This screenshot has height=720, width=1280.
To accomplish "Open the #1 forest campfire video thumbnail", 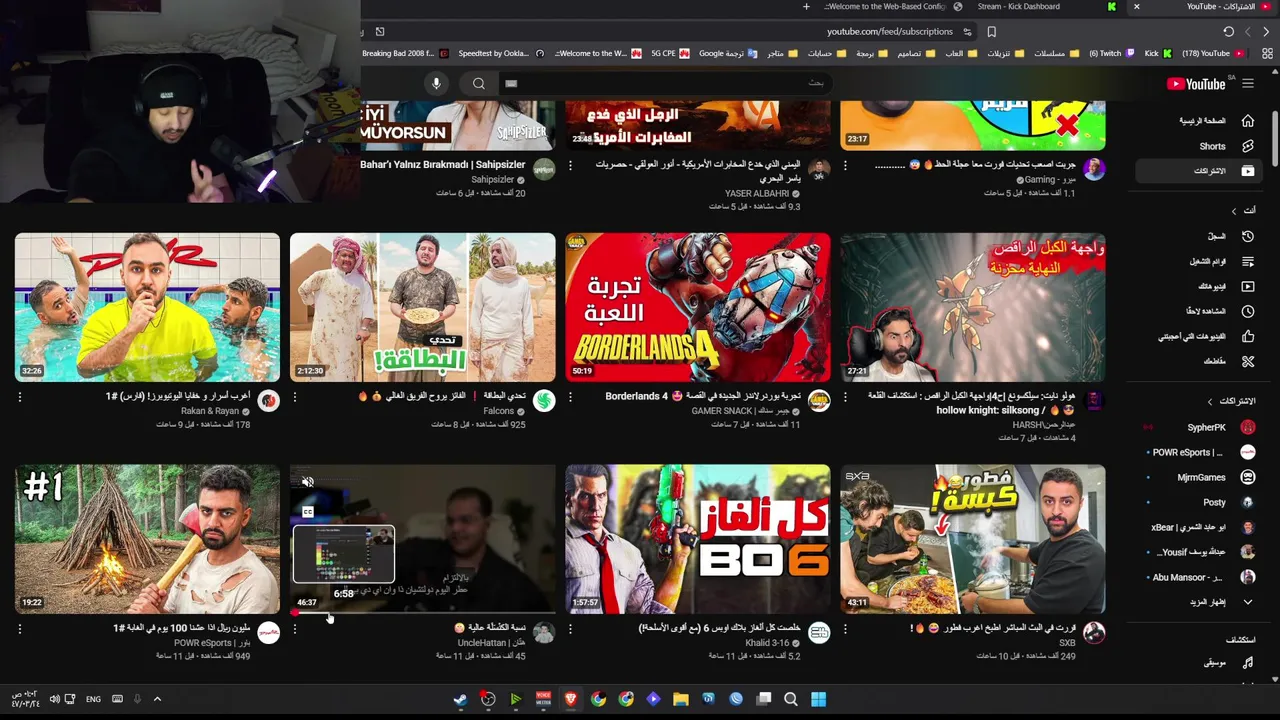I will pos(147,538).
